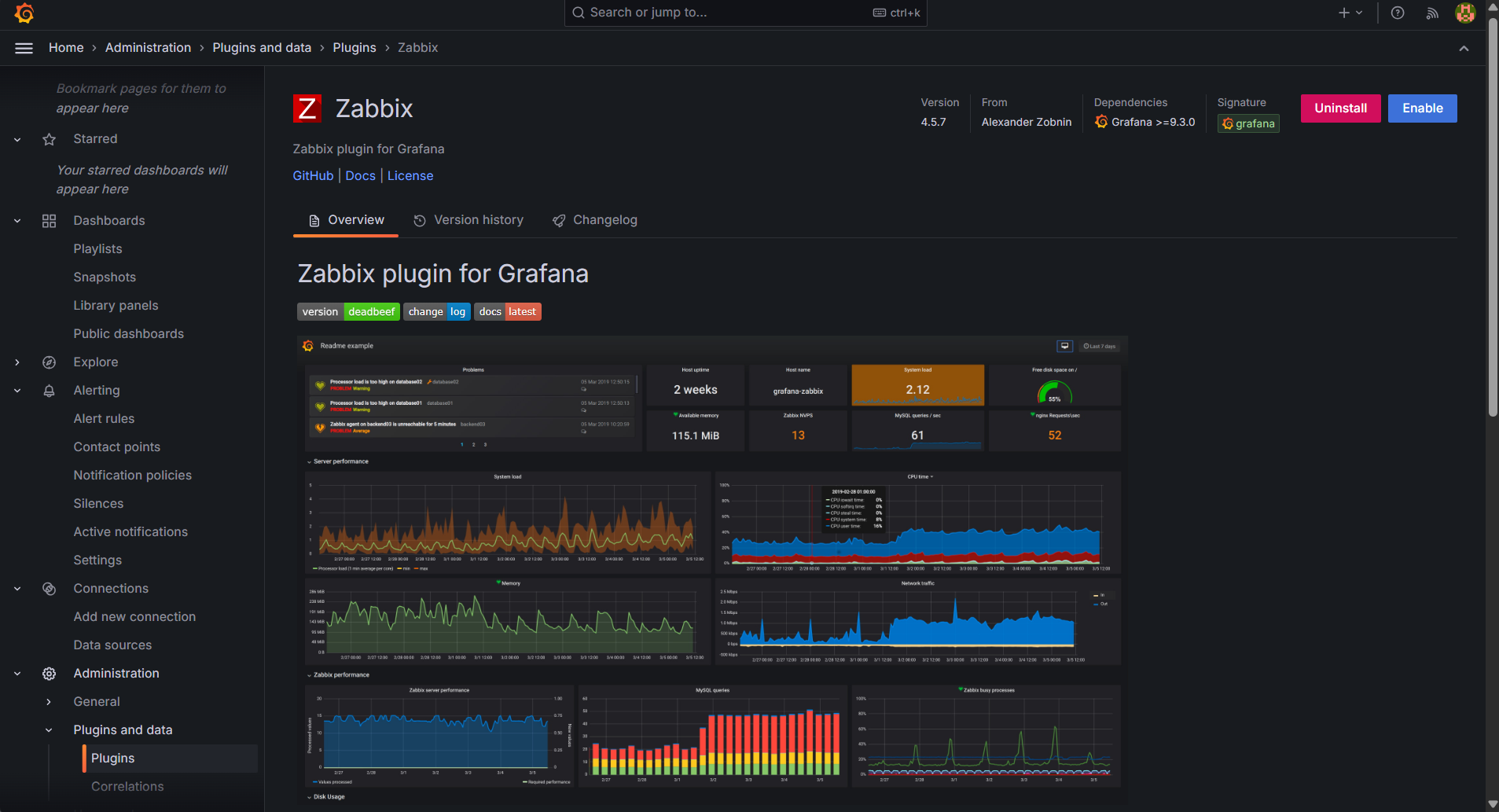This screenshot has height=812, width=1499.
Task: Open the help question mark icon
Action: (1398, 13)
